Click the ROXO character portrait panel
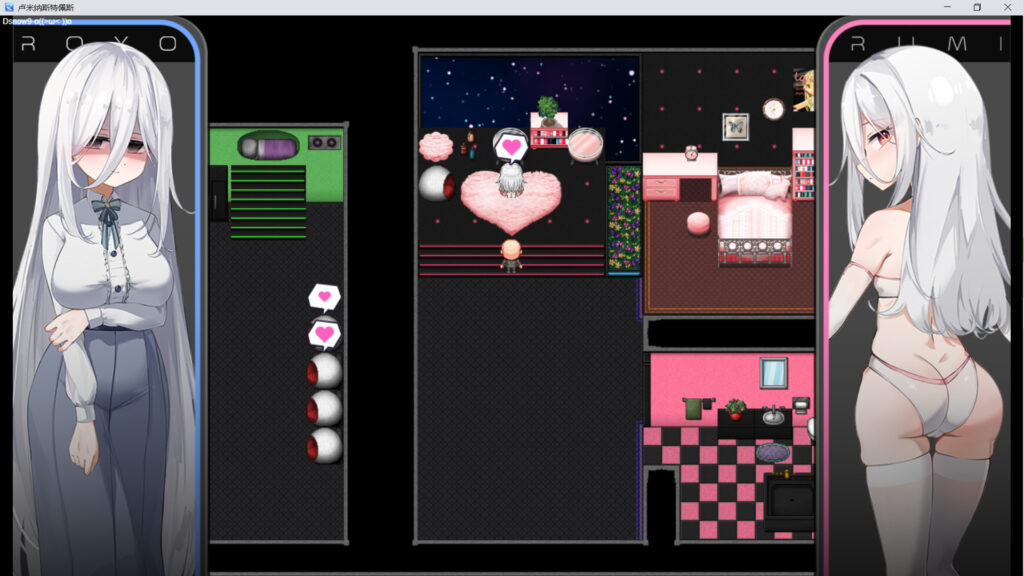 tap(104, 297)
